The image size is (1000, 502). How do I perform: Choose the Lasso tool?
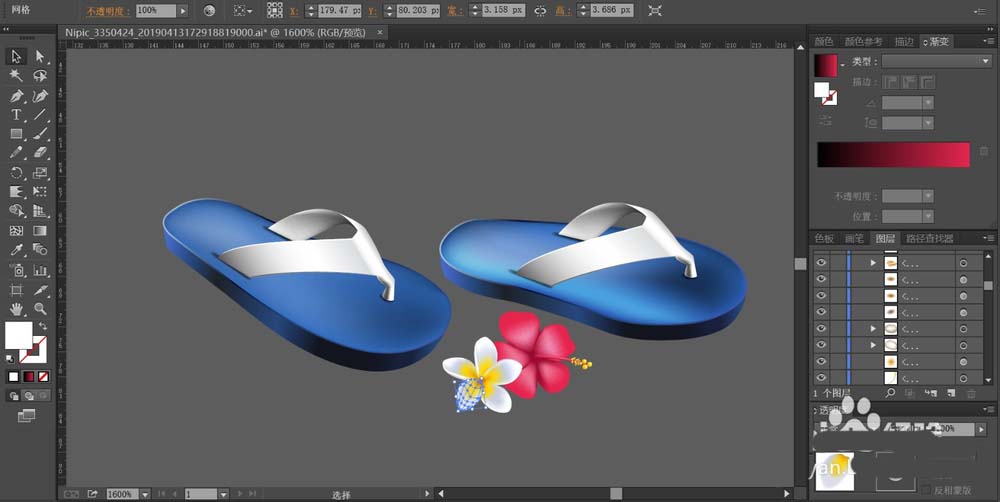point(40,76)
